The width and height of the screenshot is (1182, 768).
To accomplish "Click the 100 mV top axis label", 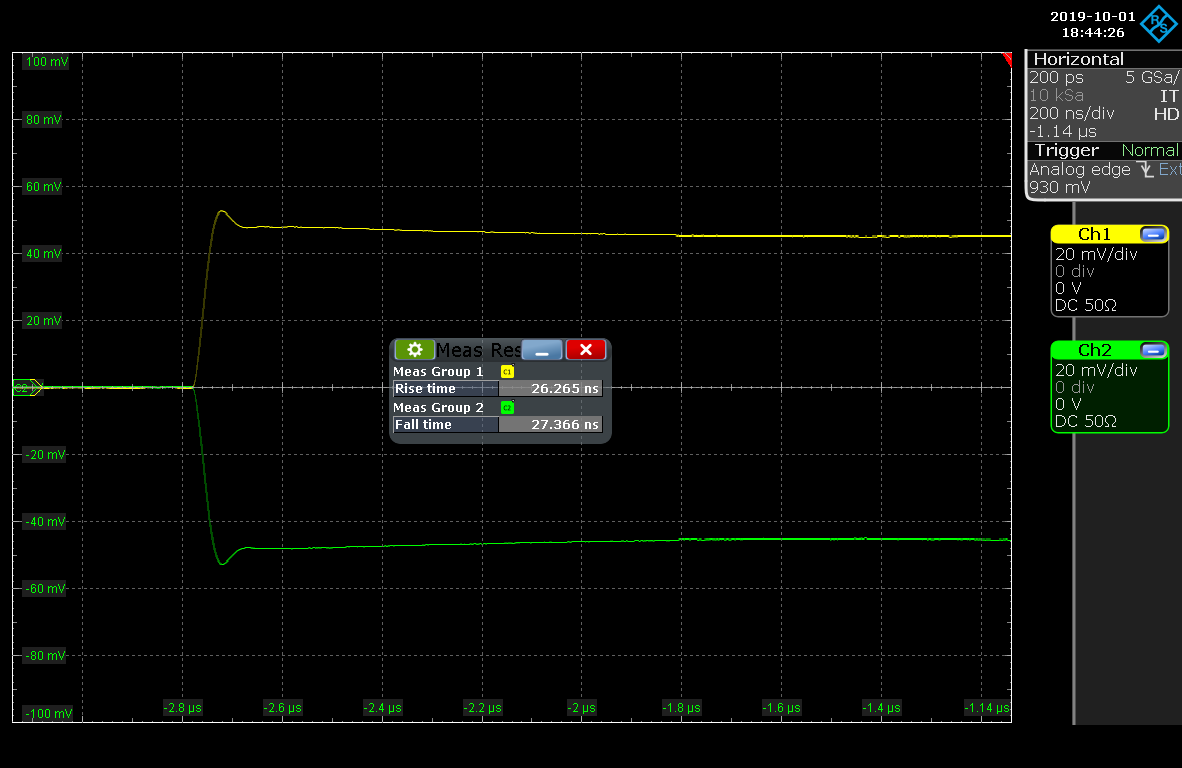I will tap(47, 62).
